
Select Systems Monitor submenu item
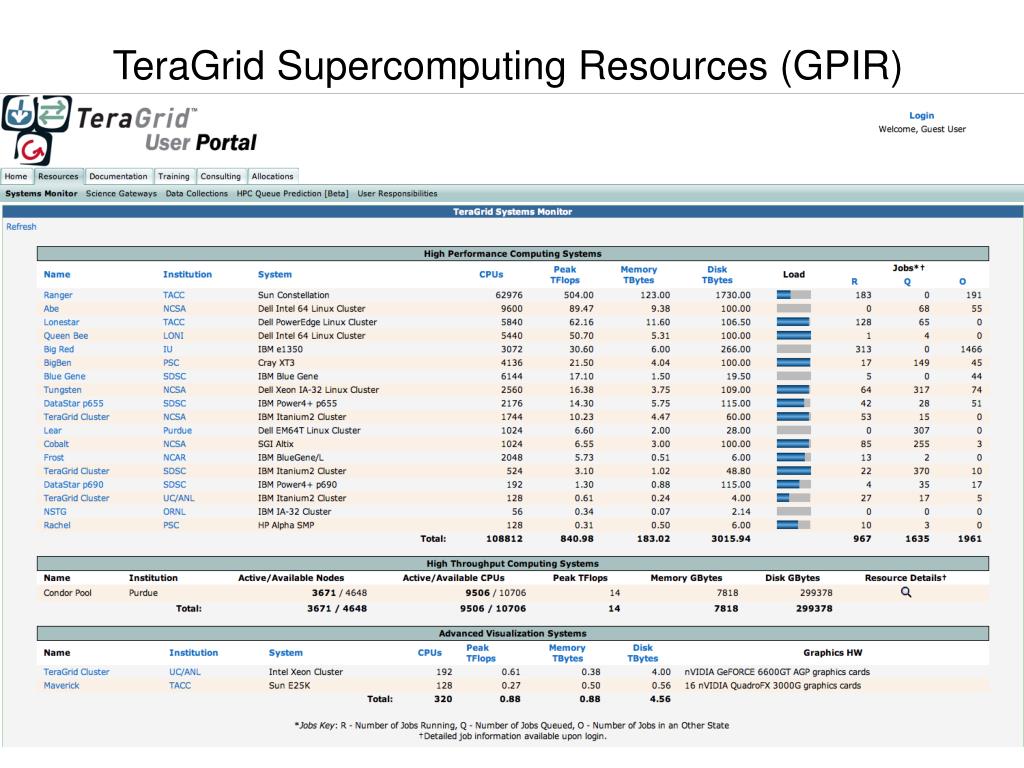pos(41,193)
